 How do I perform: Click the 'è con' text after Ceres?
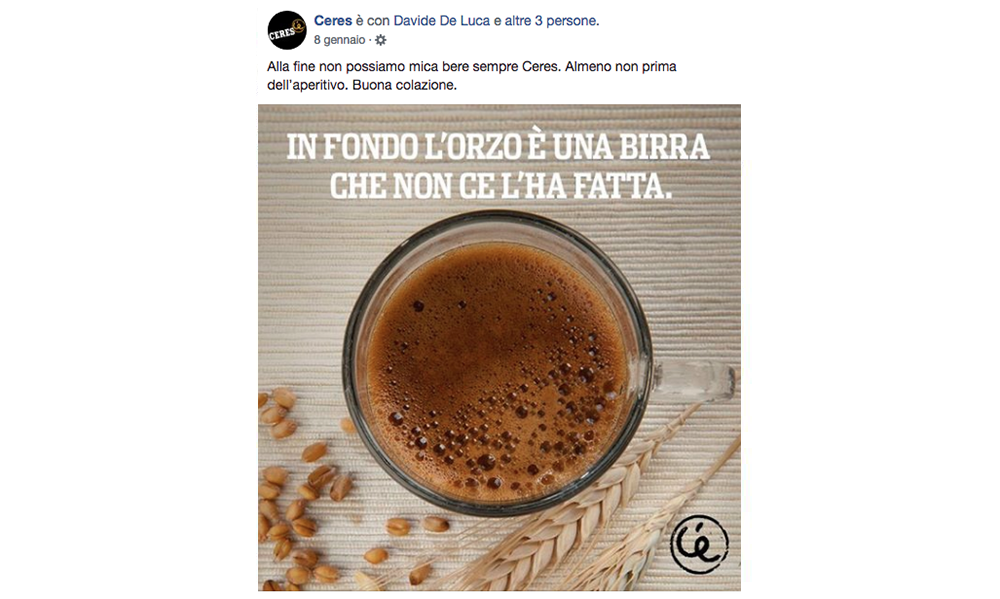[x=372, y=20]
